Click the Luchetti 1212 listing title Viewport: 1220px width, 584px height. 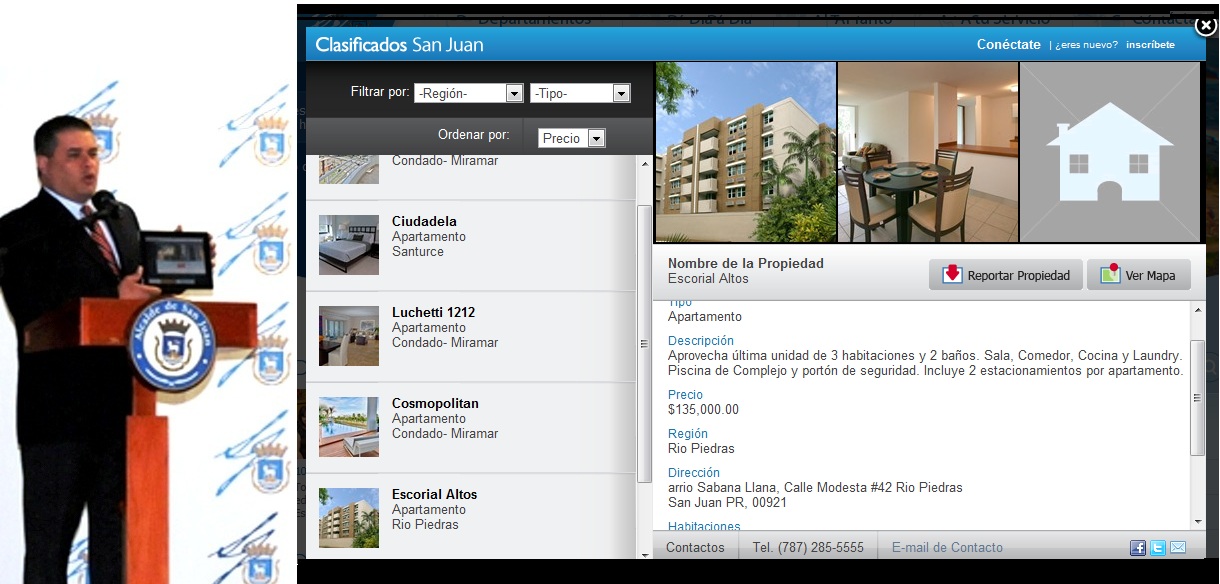[x=433, y=312]
